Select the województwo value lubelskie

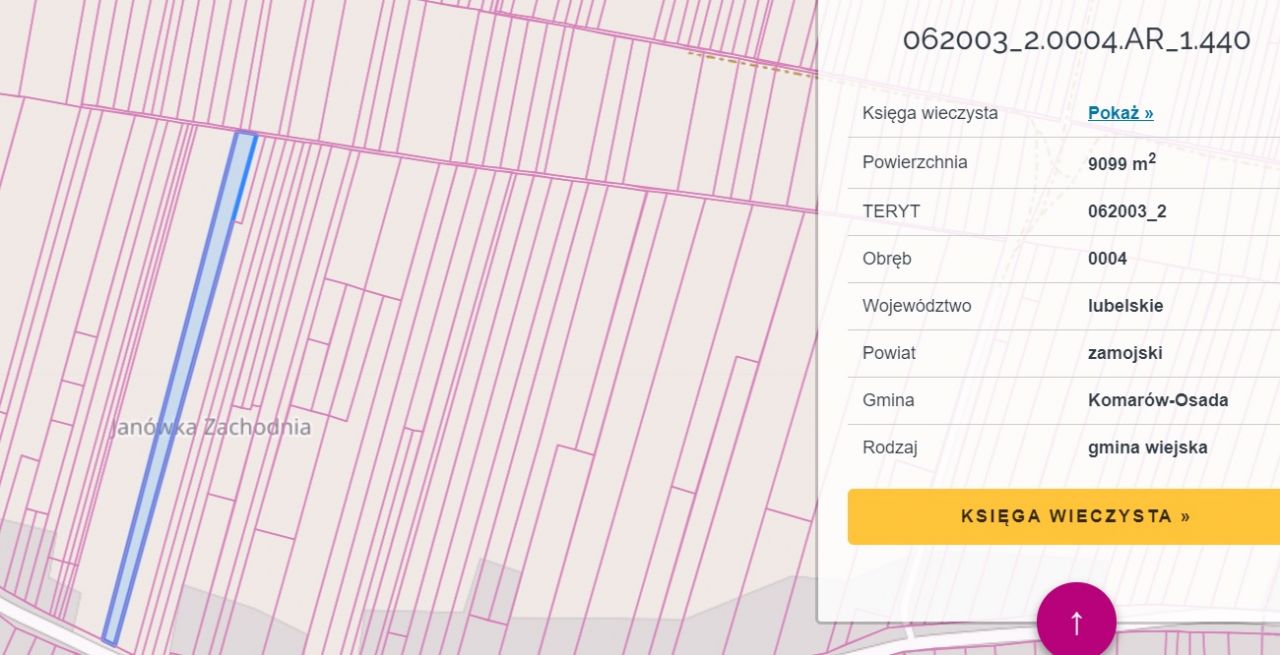tap(1125, 306)
